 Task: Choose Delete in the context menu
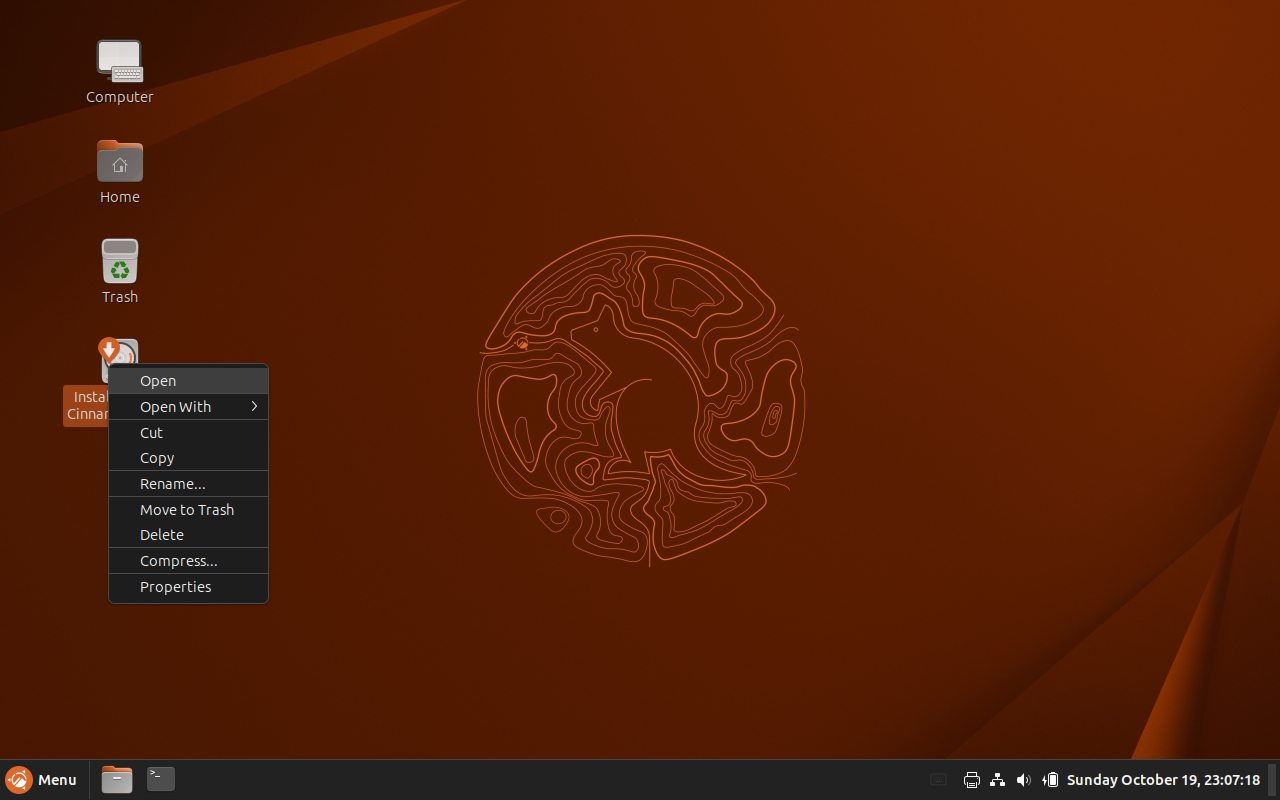[188, 535]
